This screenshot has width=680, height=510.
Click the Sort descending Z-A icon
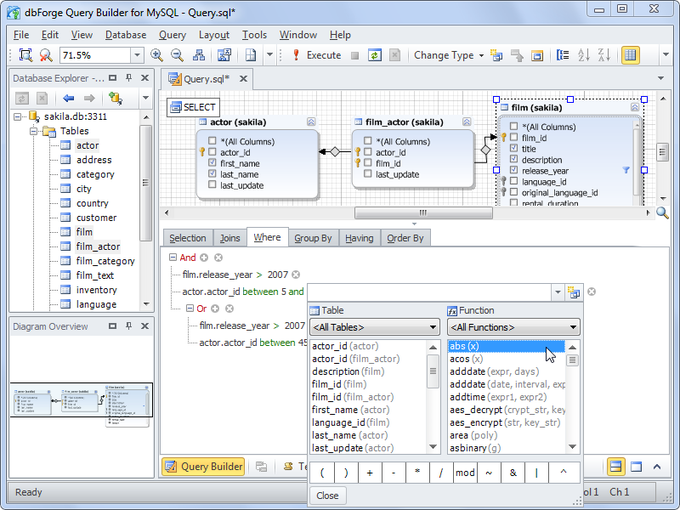[x=604, y=55]
